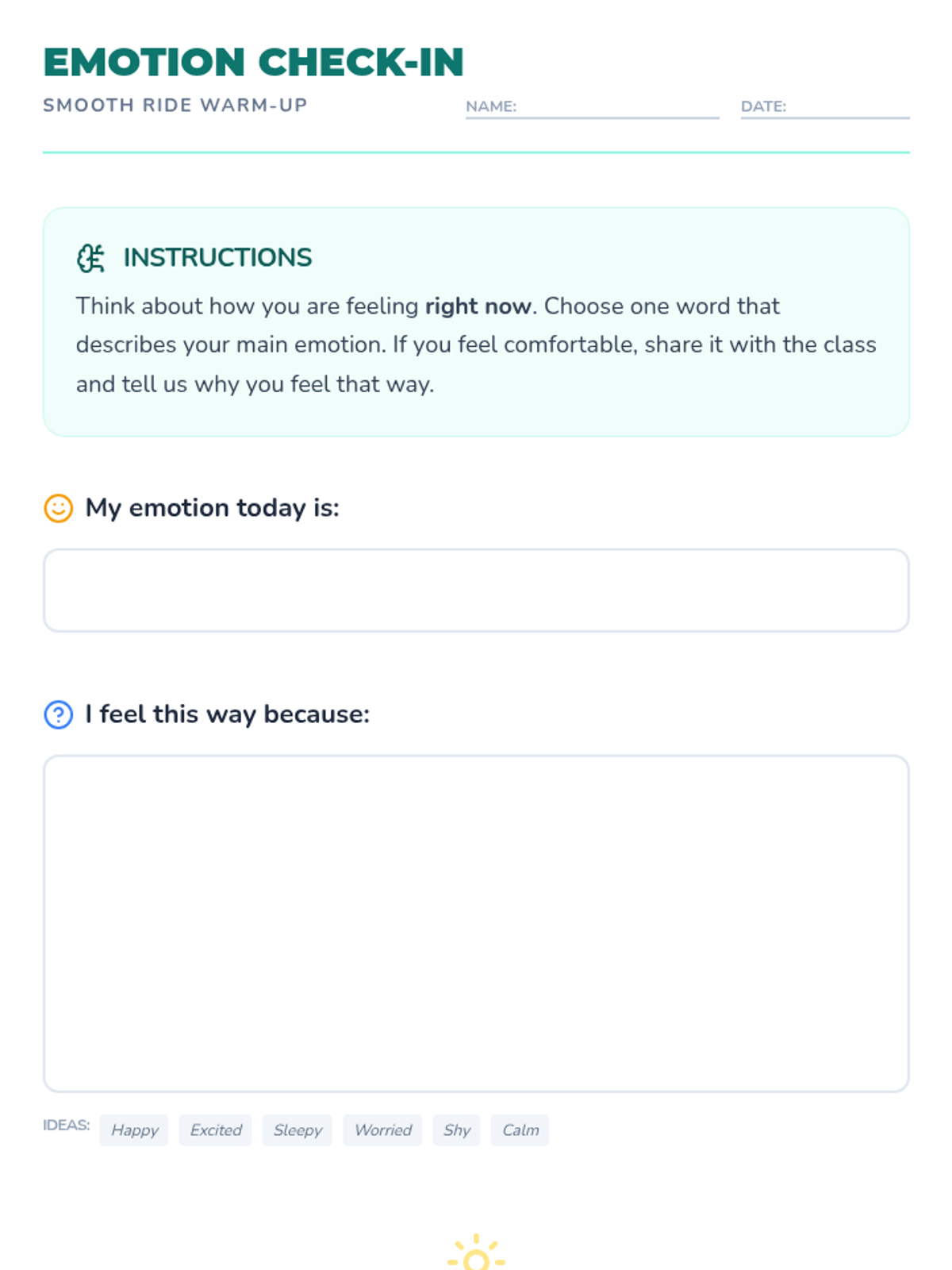Image resolution: width=952 pixels, height=1270 pixels.
Task: Select the Happy idea chip
Action: (134, 1130)
